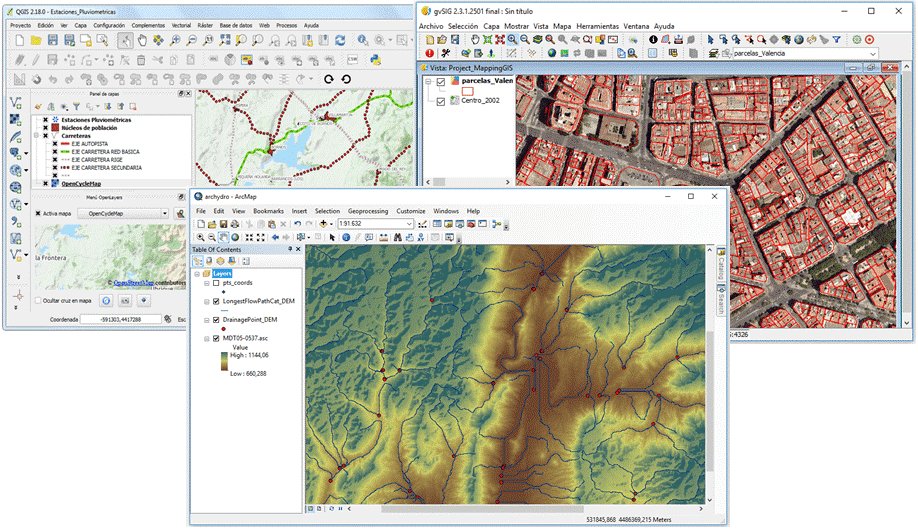
Task: Open QGIS Python console icon
Action: tap(376, 60)
